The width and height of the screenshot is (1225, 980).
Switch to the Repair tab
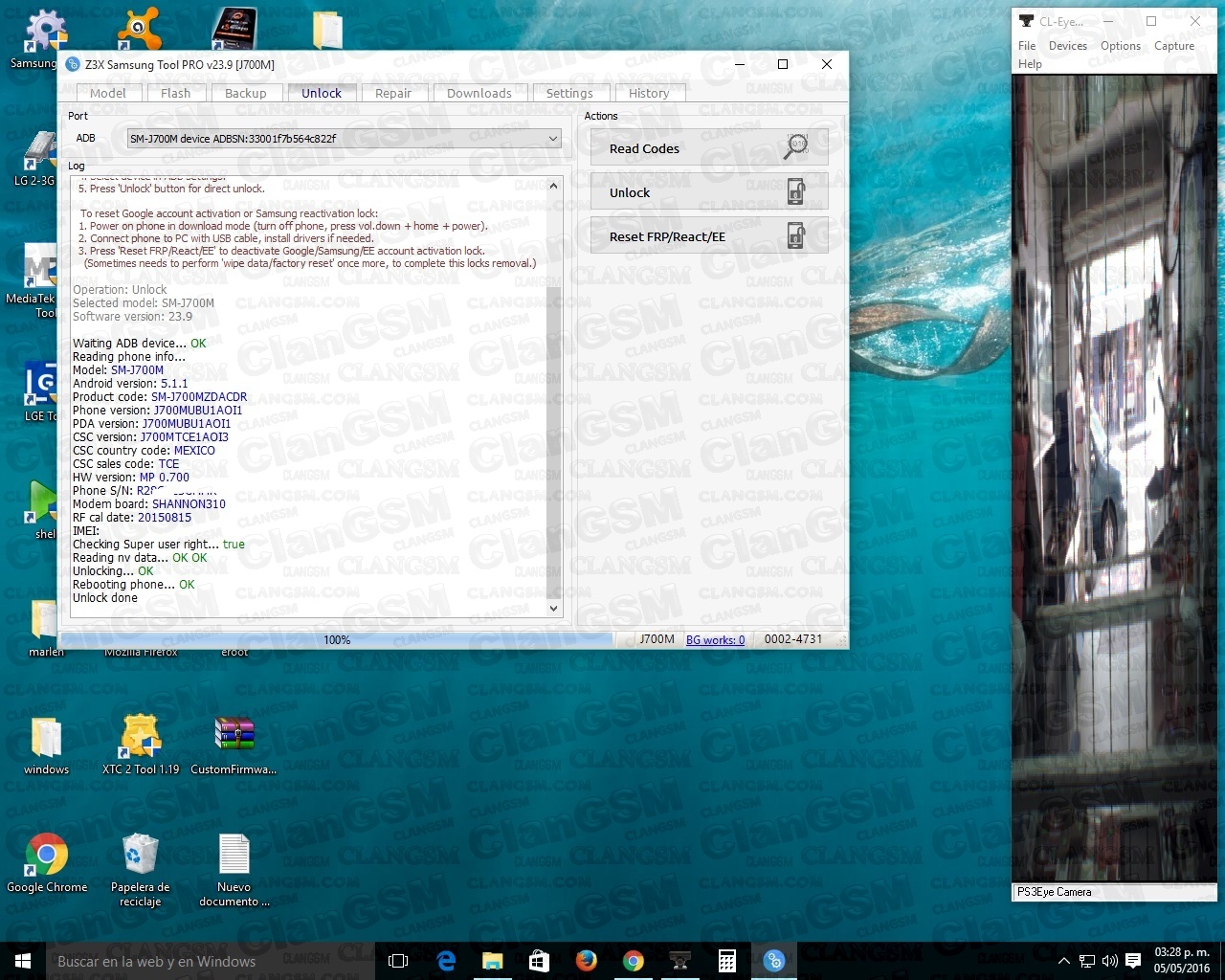(x=393, y=93)
